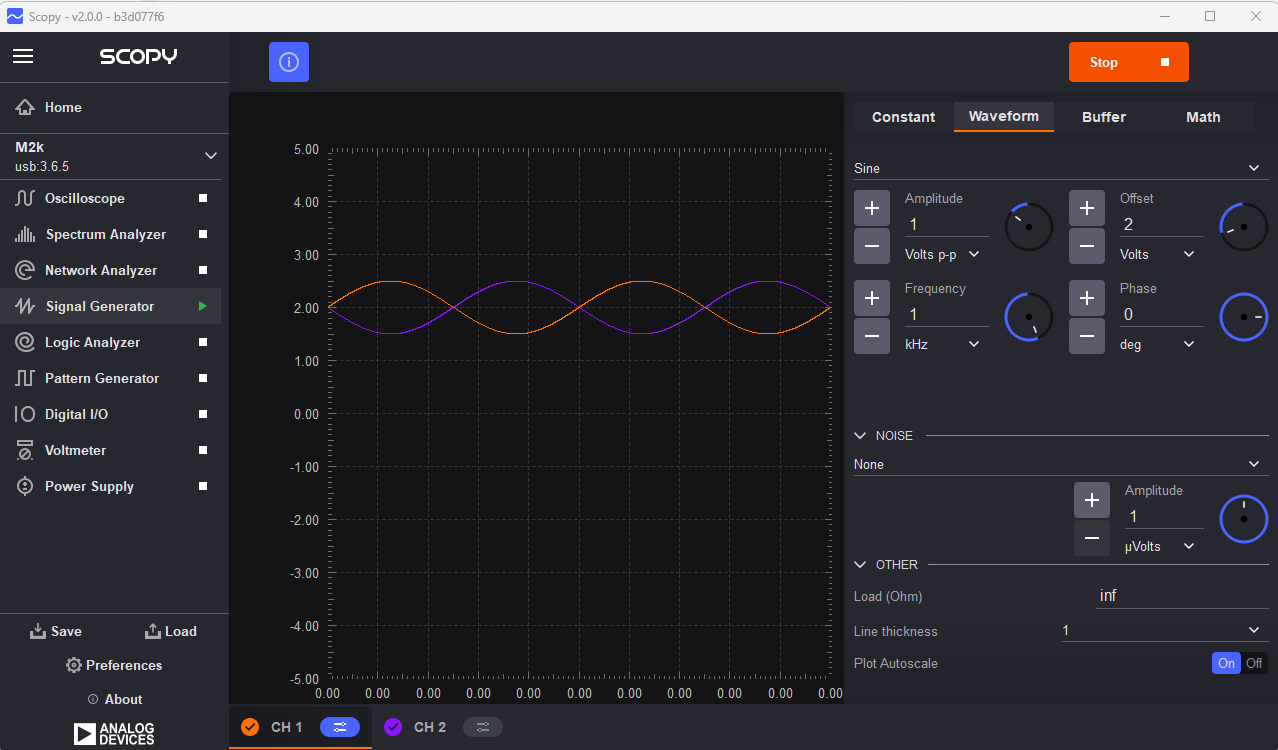Image resolution: width=1278 pixels, height=750 pixels.
Task: Click the Network Analyzer icon
Action: (25, 270)
